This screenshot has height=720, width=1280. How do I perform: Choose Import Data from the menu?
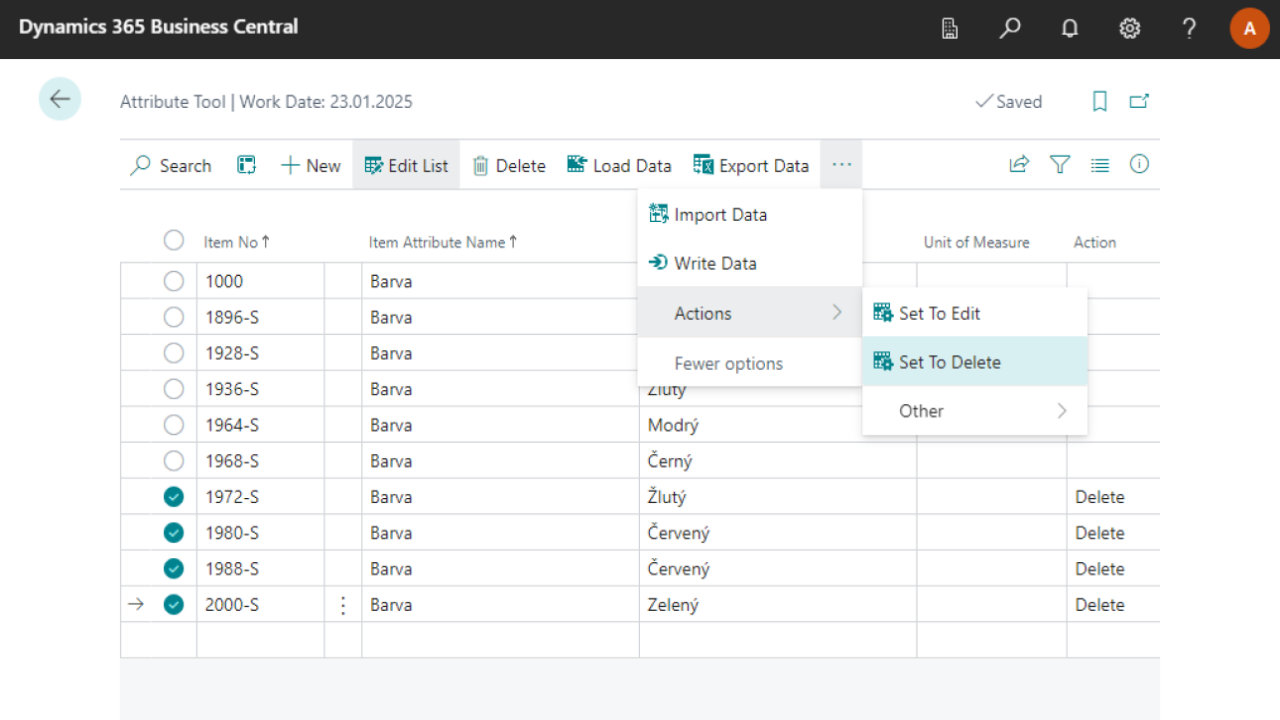[x=720, y=214]
